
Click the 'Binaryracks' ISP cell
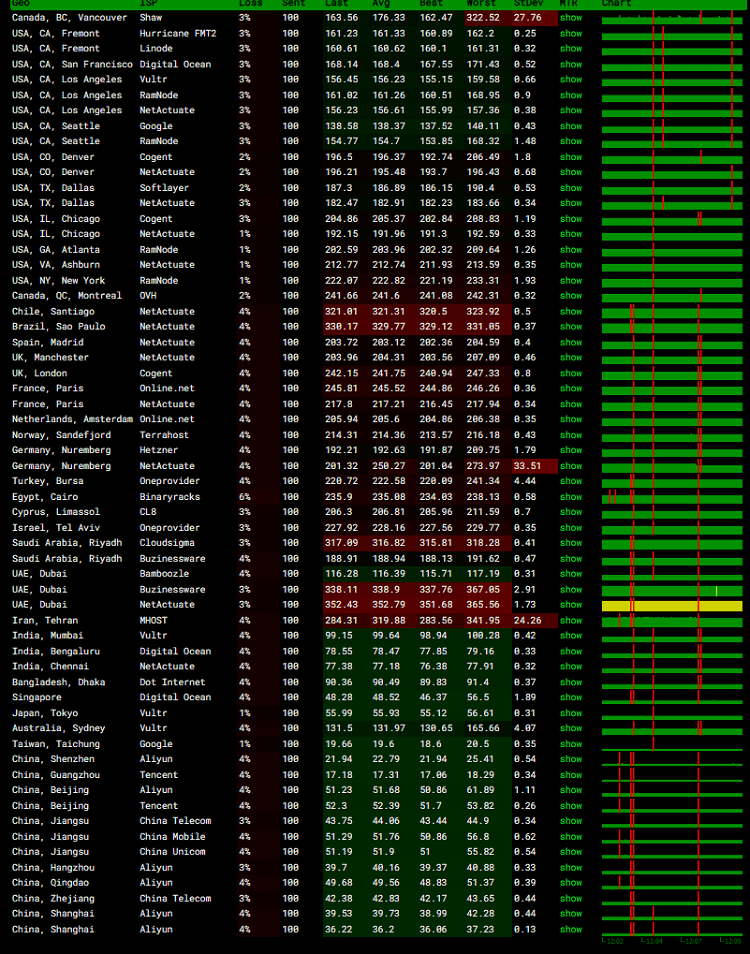(170, 497)
